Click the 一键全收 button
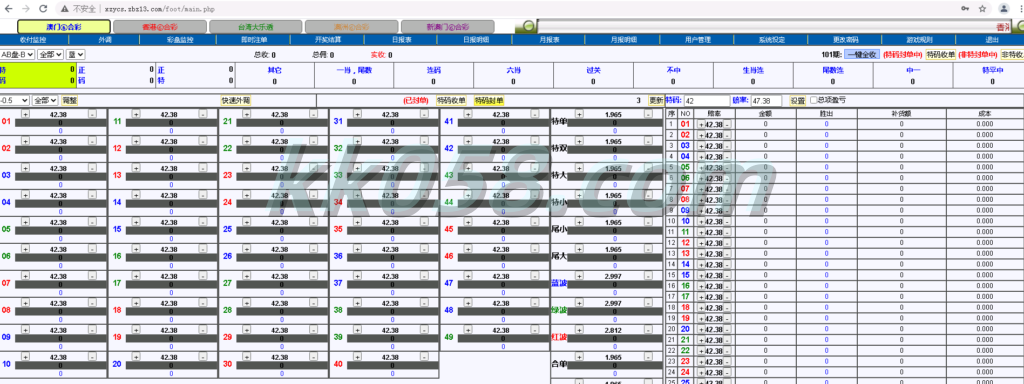Screen dimensions: 1024x384 [862, 55]
